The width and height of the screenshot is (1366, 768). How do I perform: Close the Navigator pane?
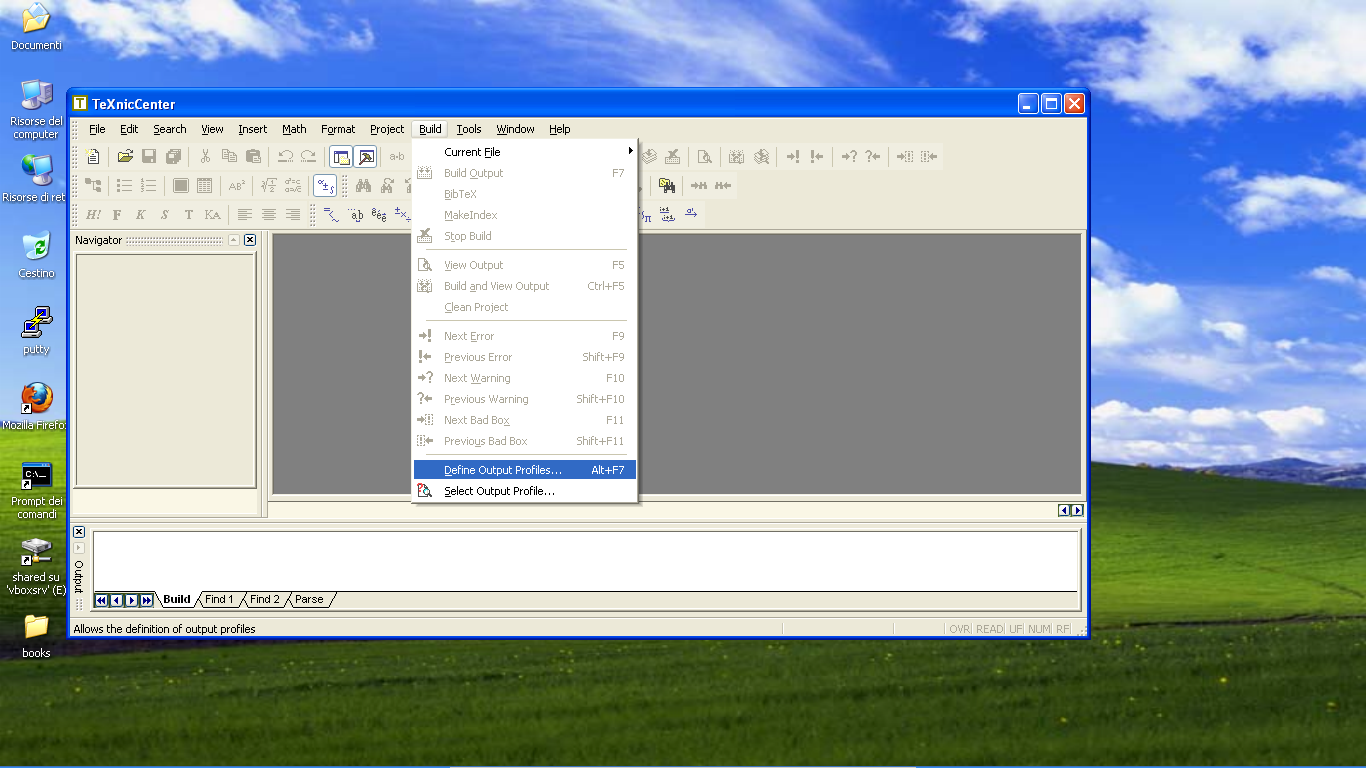(x=250, y=240)
